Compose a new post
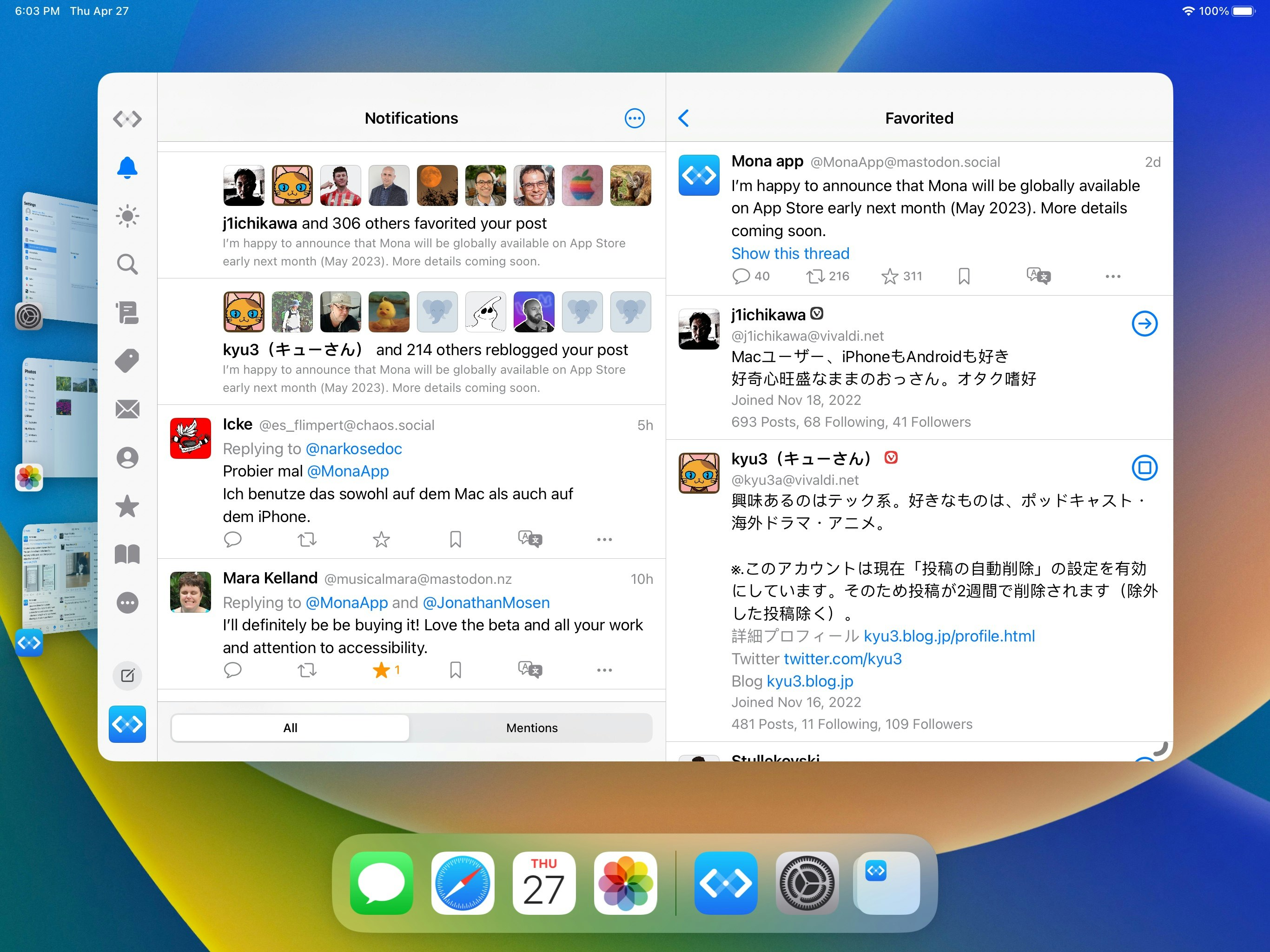Viewport: 1270px width, 952px height. click(127, 675)
